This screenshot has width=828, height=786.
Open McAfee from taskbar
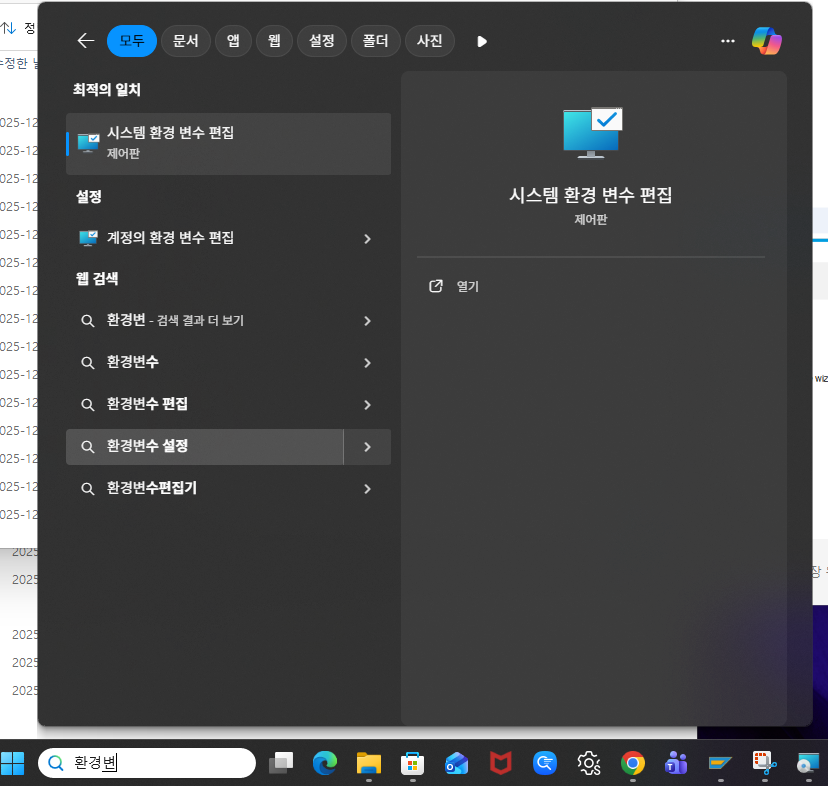[x=501, y=763]
